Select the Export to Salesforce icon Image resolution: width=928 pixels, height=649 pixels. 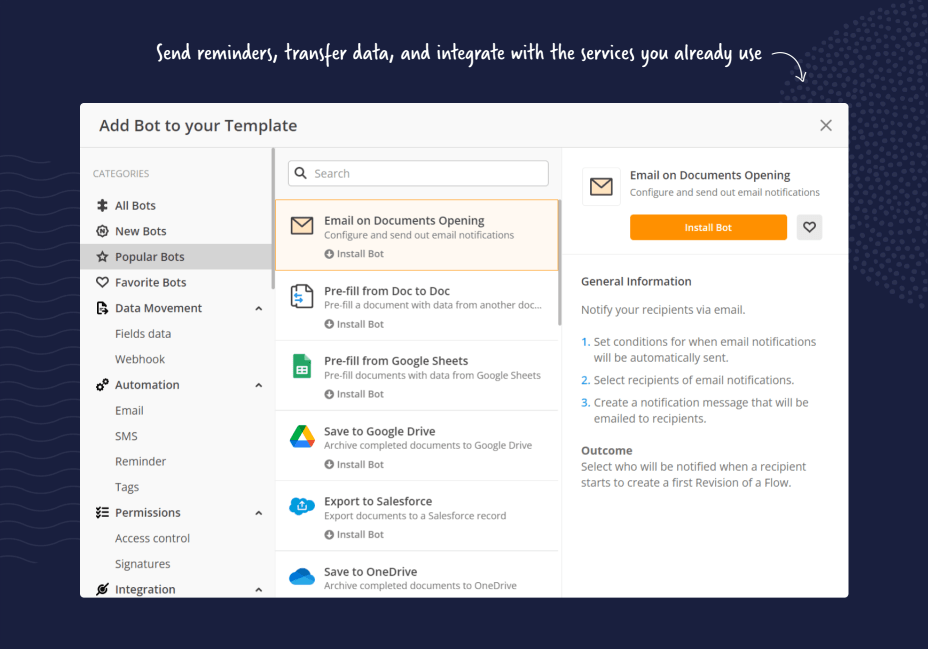tap(302, 506)
